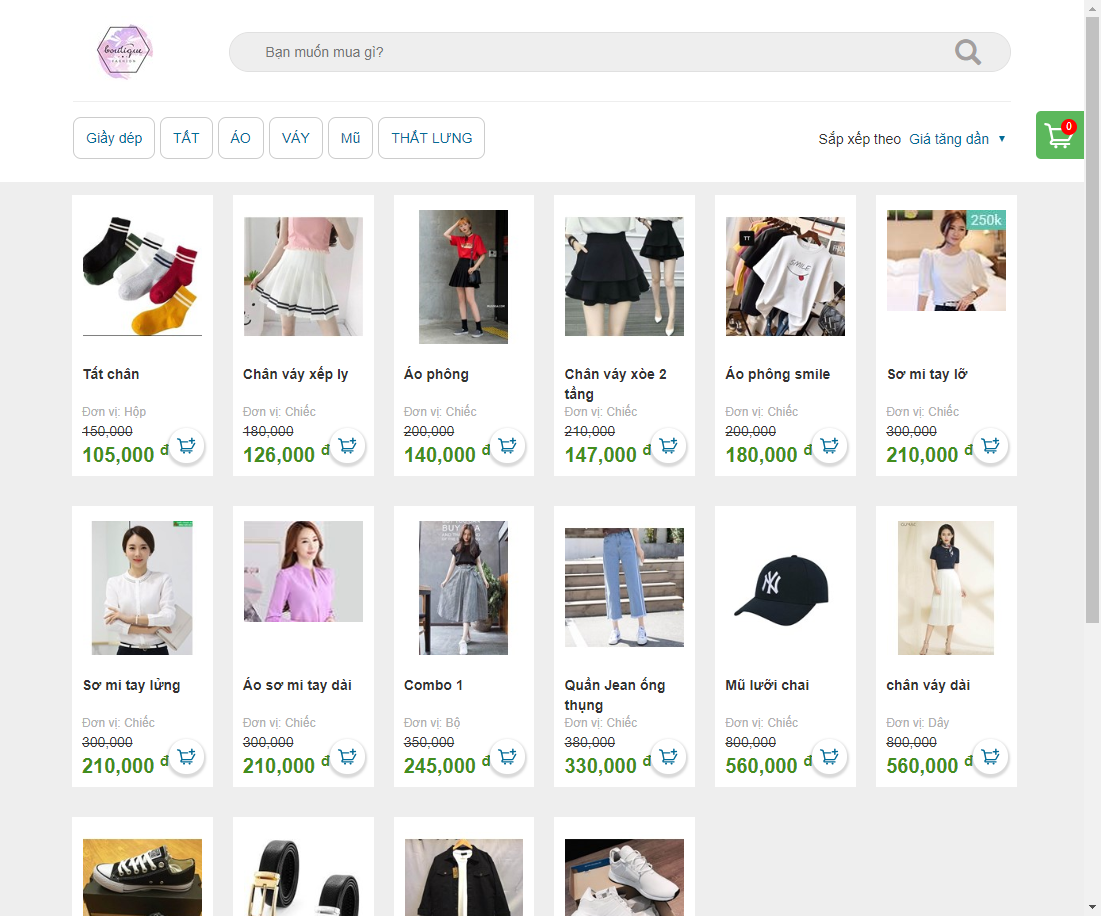
Task: Add Tất chân to cart
Action: pos(187,446)
